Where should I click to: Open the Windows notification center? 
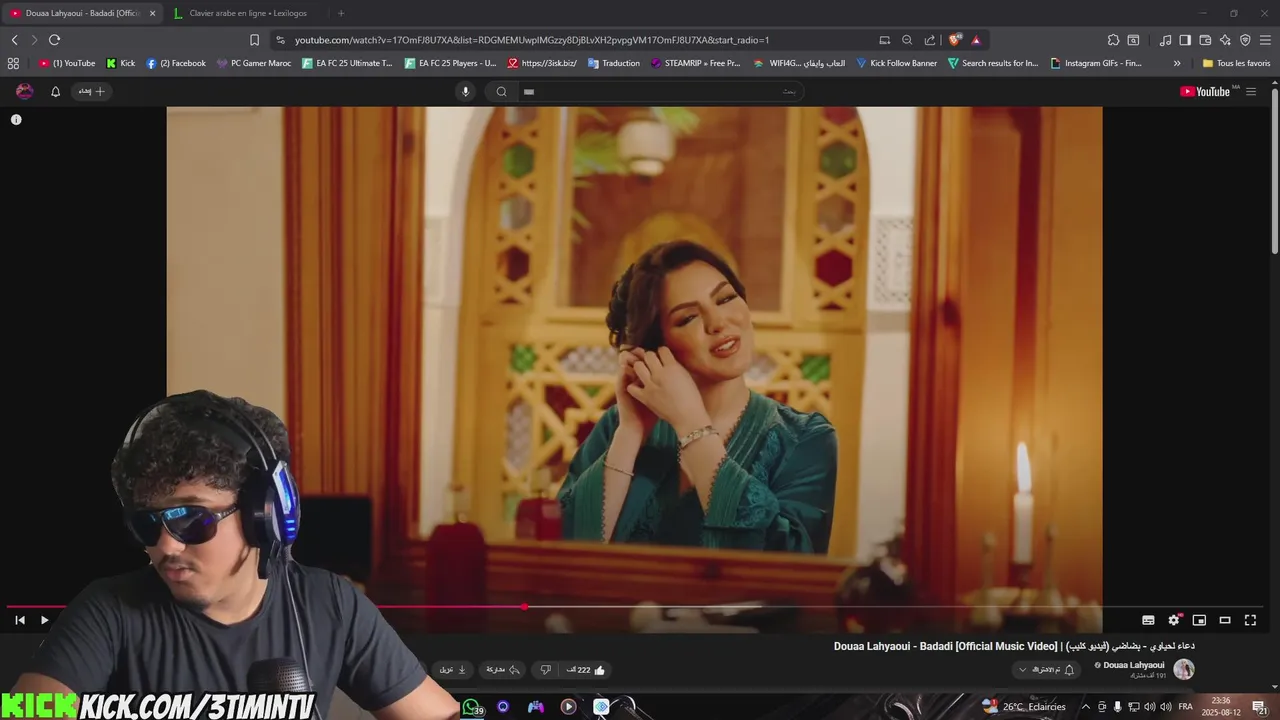tap(1260, 707)
